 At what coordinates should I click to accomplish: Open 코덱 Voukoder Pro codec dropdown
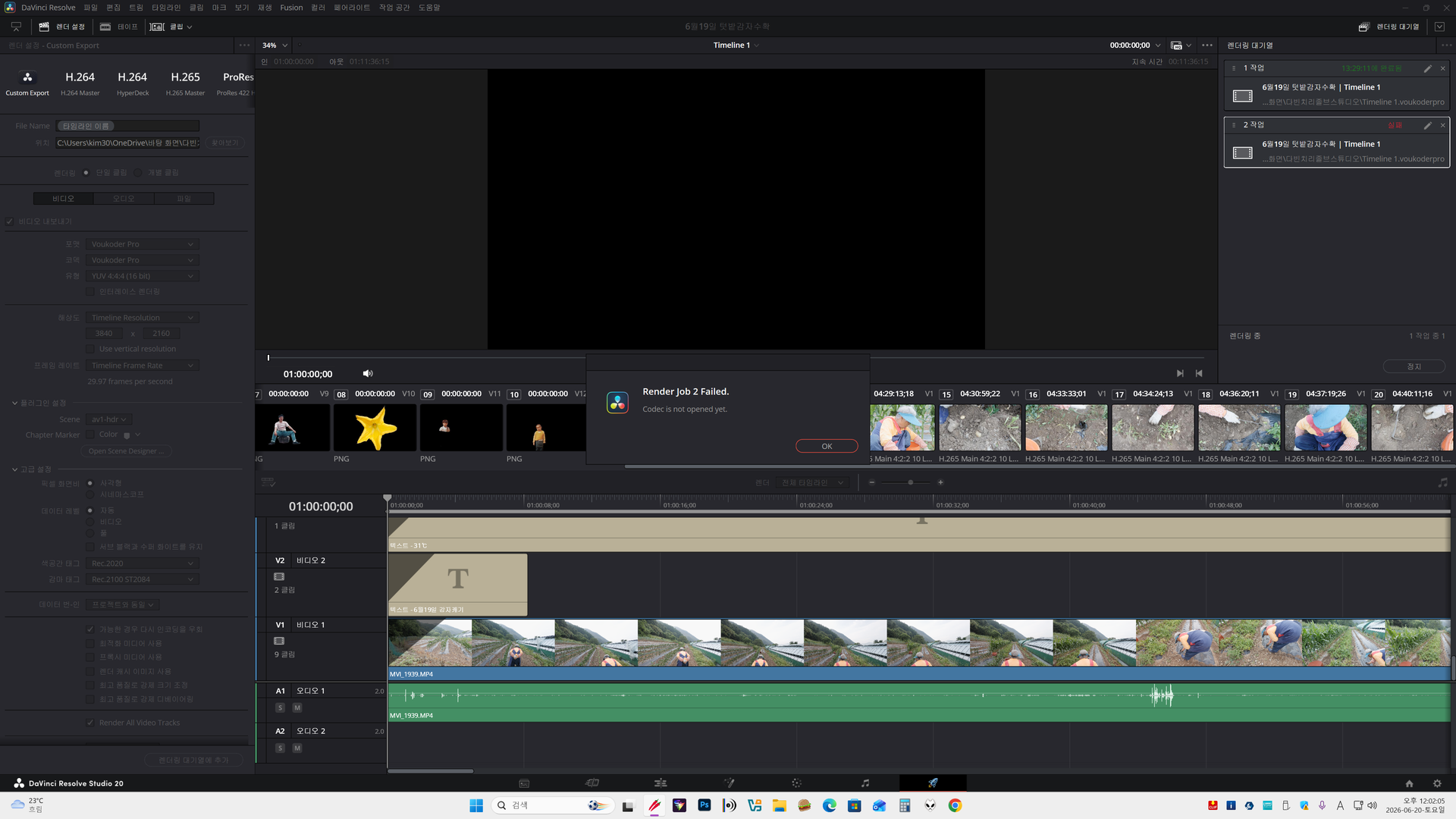142,260
